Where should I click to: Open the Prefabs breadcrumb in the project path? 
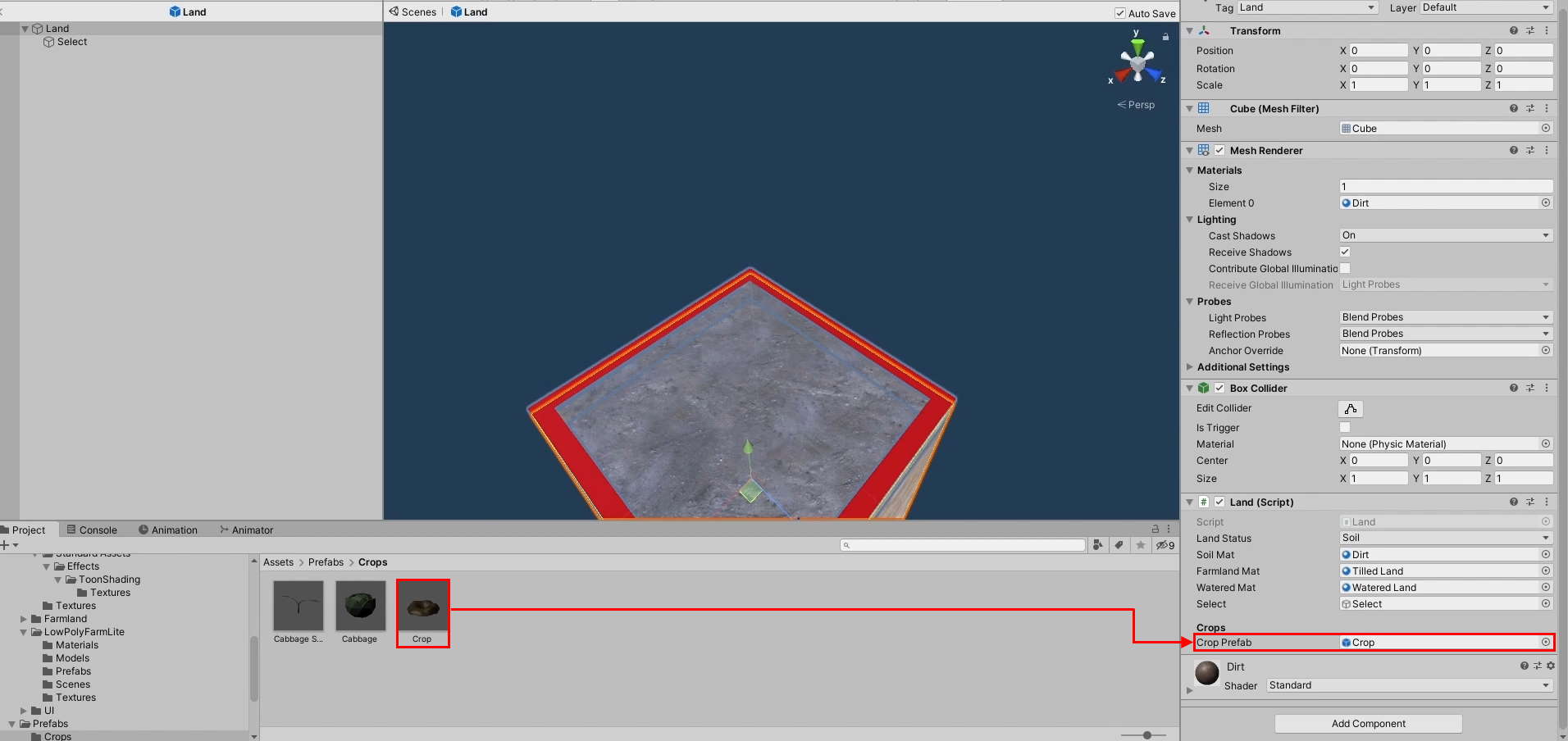pyautogui.click(x=326, y=562)
